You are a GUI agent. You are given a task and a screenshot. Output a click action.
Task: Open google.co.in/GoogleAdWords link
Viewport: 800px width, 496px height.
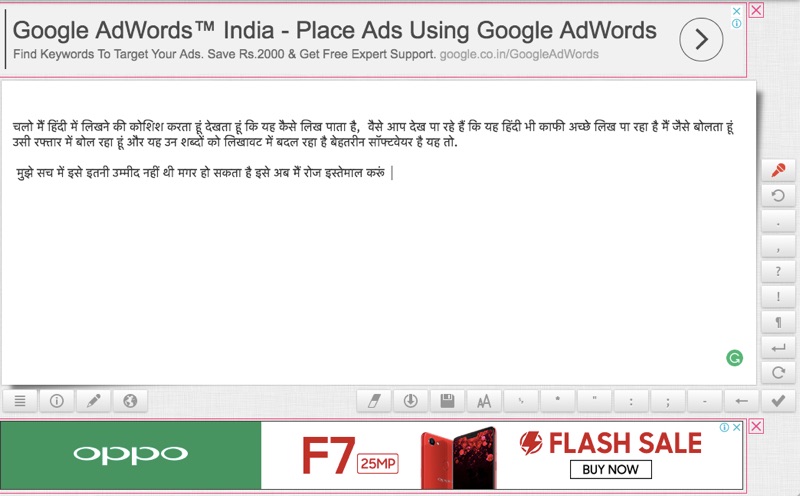tap(519, 54)
